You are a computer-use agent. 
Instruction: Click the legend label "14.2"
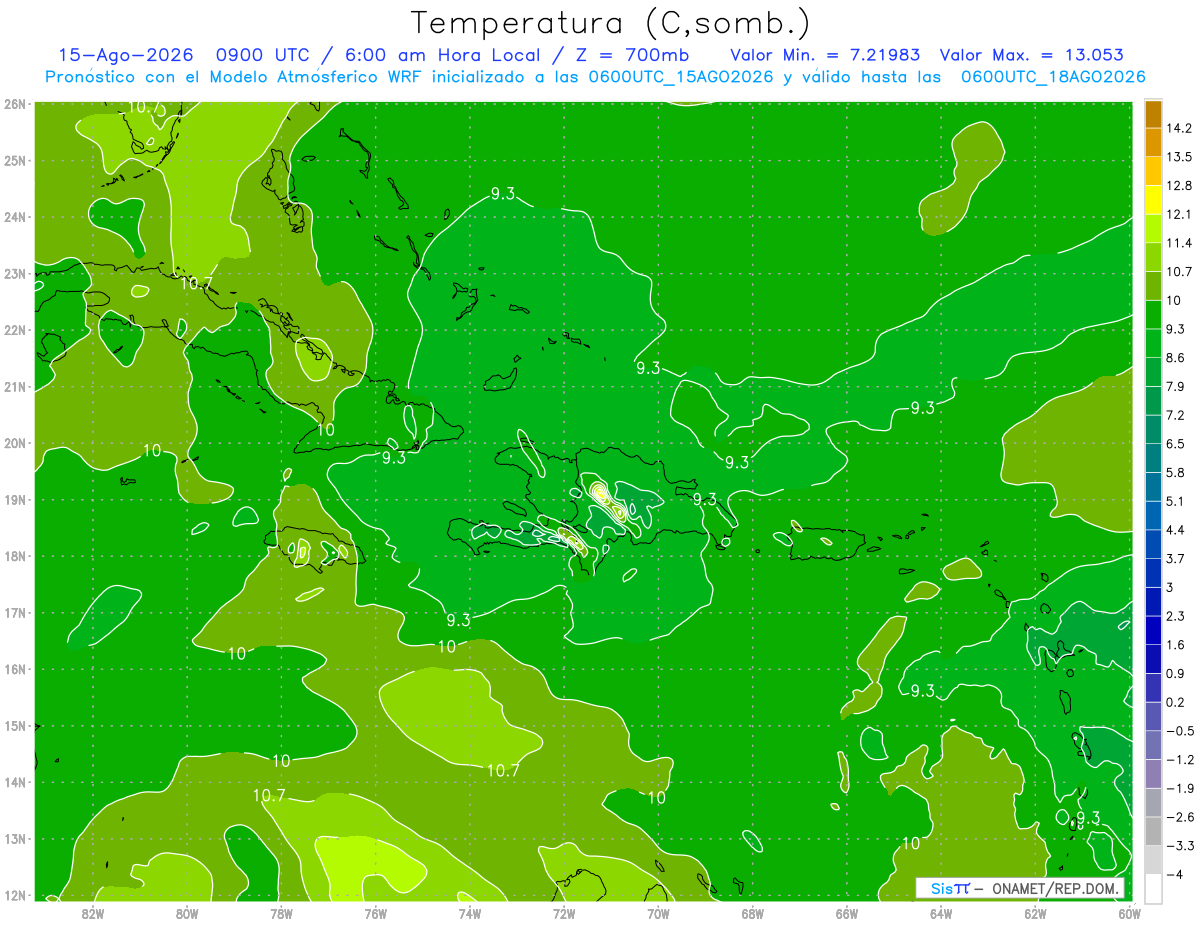(x=1178, y=128)
